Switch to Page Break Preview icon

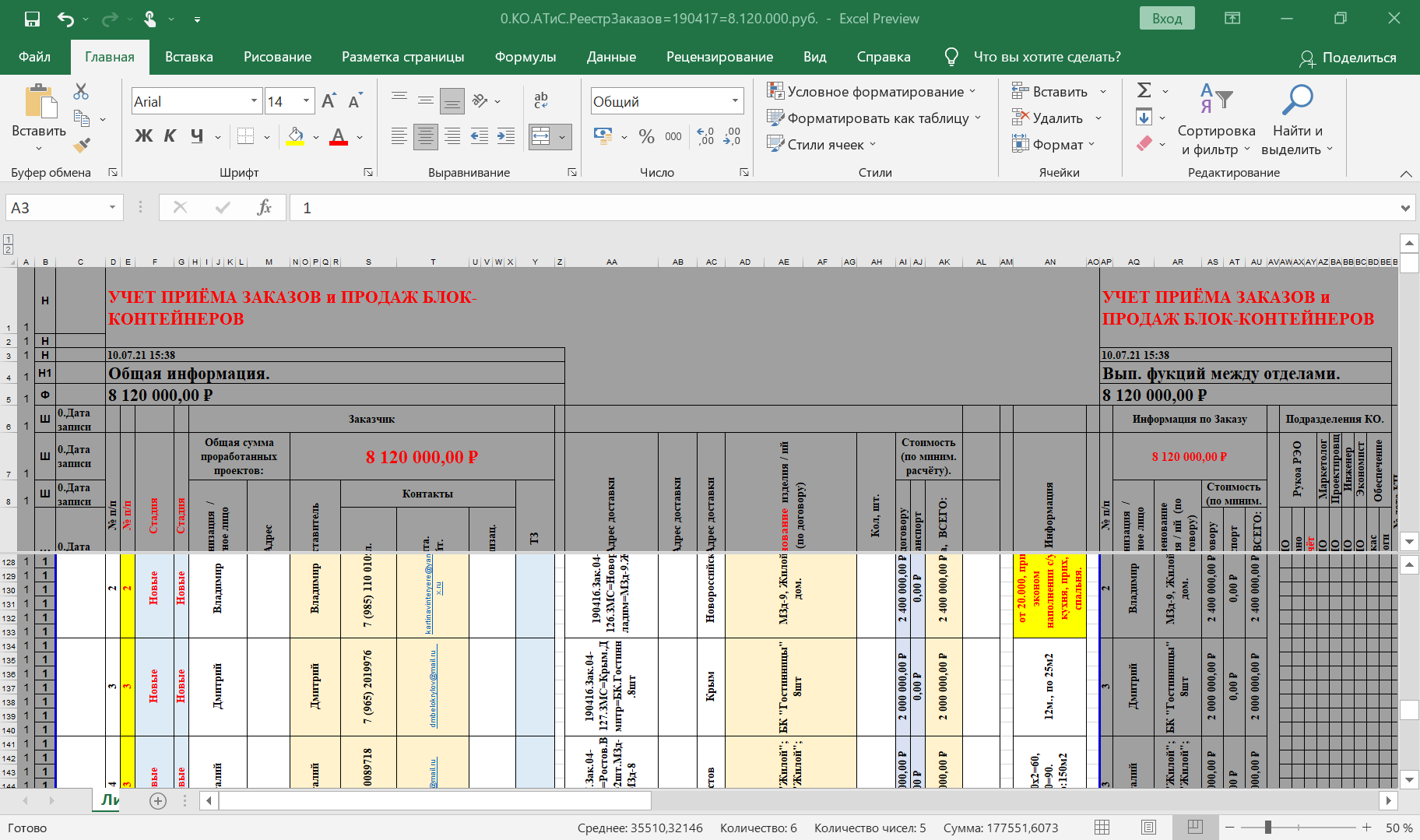[x=1195, y=827]
